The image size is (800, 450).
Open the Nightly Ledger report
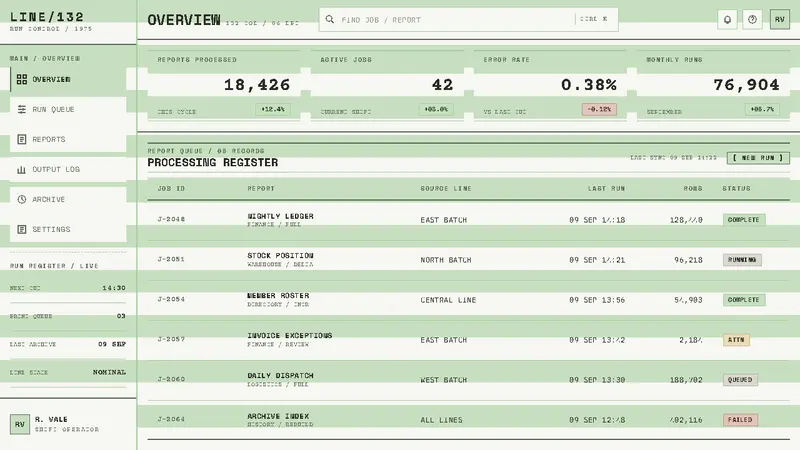pos(280,216)
